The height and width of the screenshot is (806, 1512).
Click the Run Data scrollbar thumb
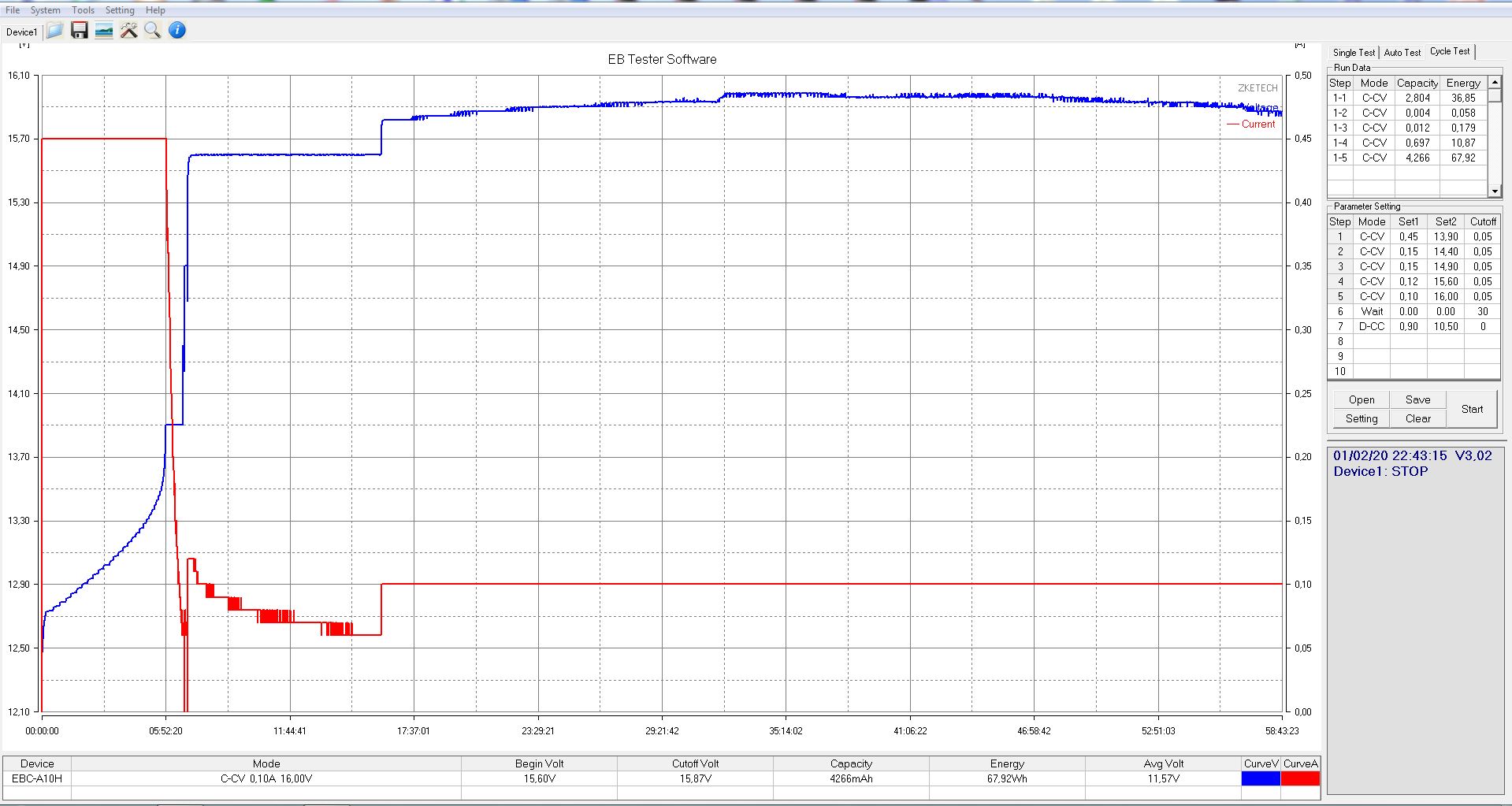click(1495, 95)
